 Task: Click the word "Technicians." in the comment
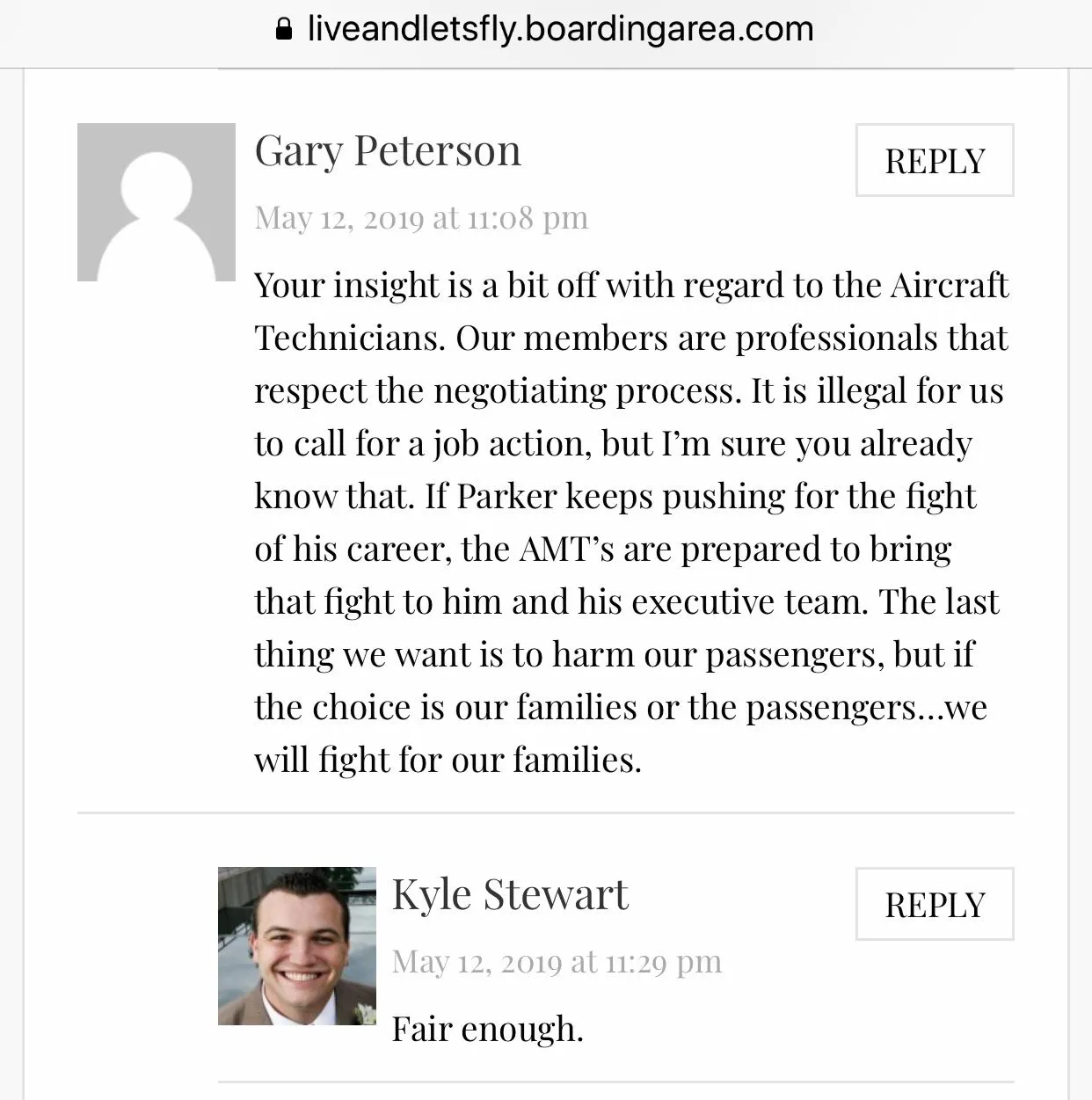(349, 338)
